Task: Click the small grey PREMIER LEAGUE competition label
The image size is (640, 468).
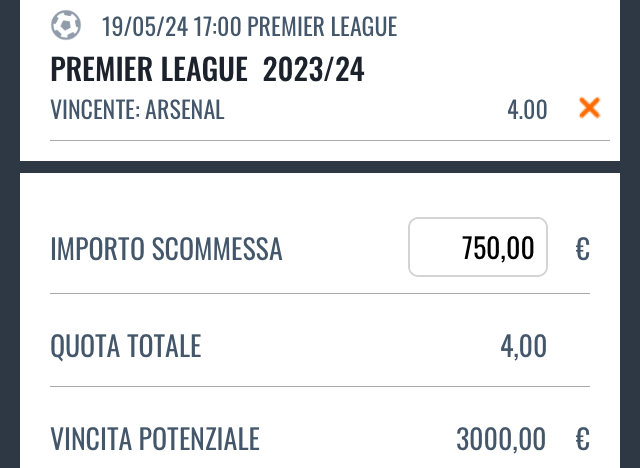Action: [x=322, y=27]
